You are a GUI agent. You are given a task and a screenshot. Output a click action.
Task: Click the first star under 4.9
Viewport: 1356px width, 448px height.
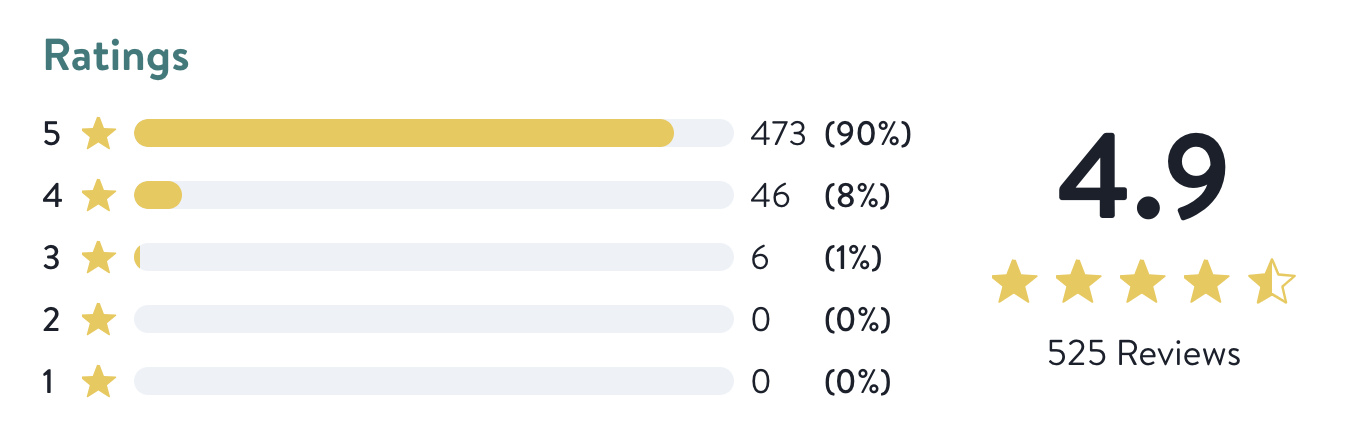[x=1015, y=283]
